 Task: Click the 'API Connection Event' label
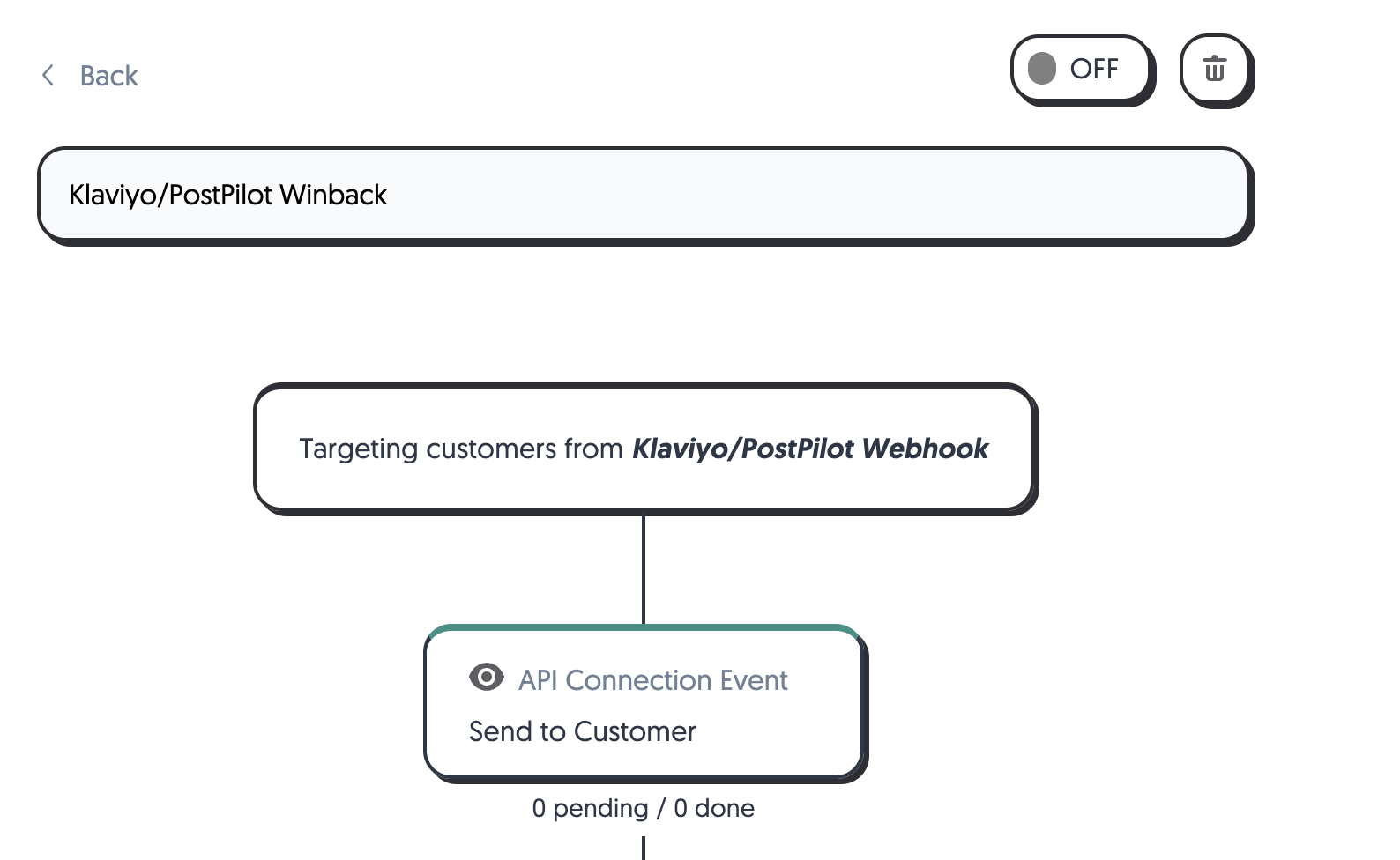652,680
